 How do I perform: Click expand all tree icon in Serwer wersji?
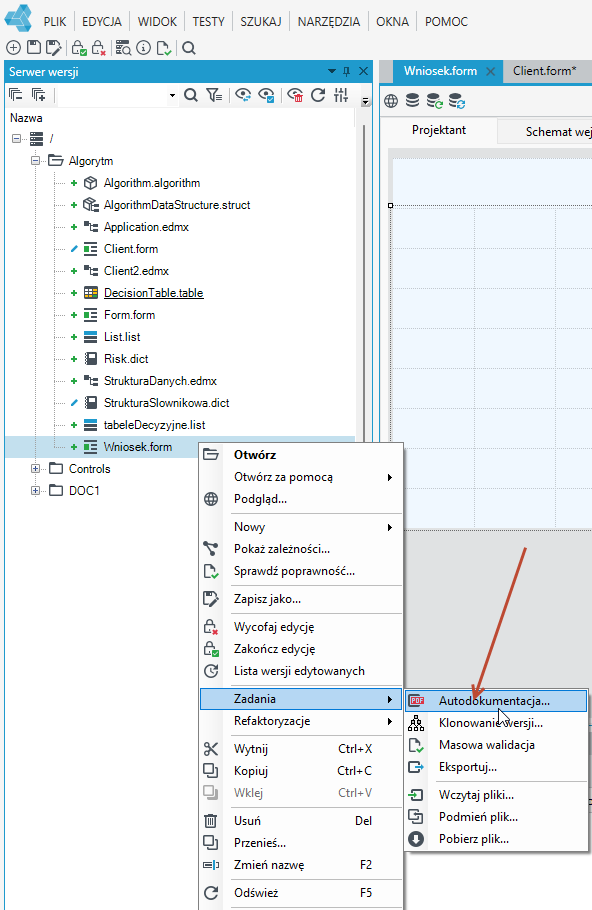(x=38, y=94)
